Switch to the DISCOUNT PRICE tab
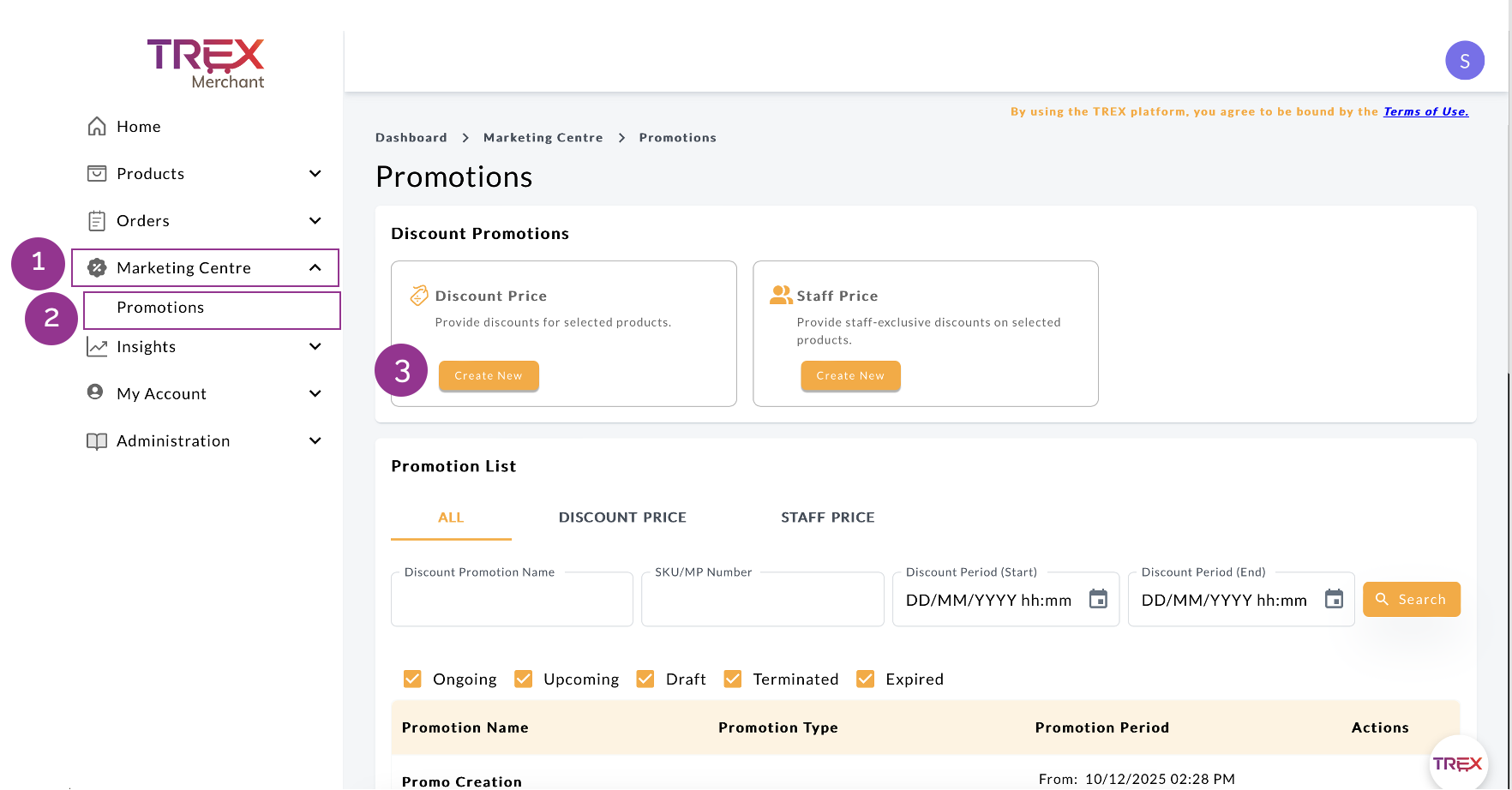 tap(622, 518)
